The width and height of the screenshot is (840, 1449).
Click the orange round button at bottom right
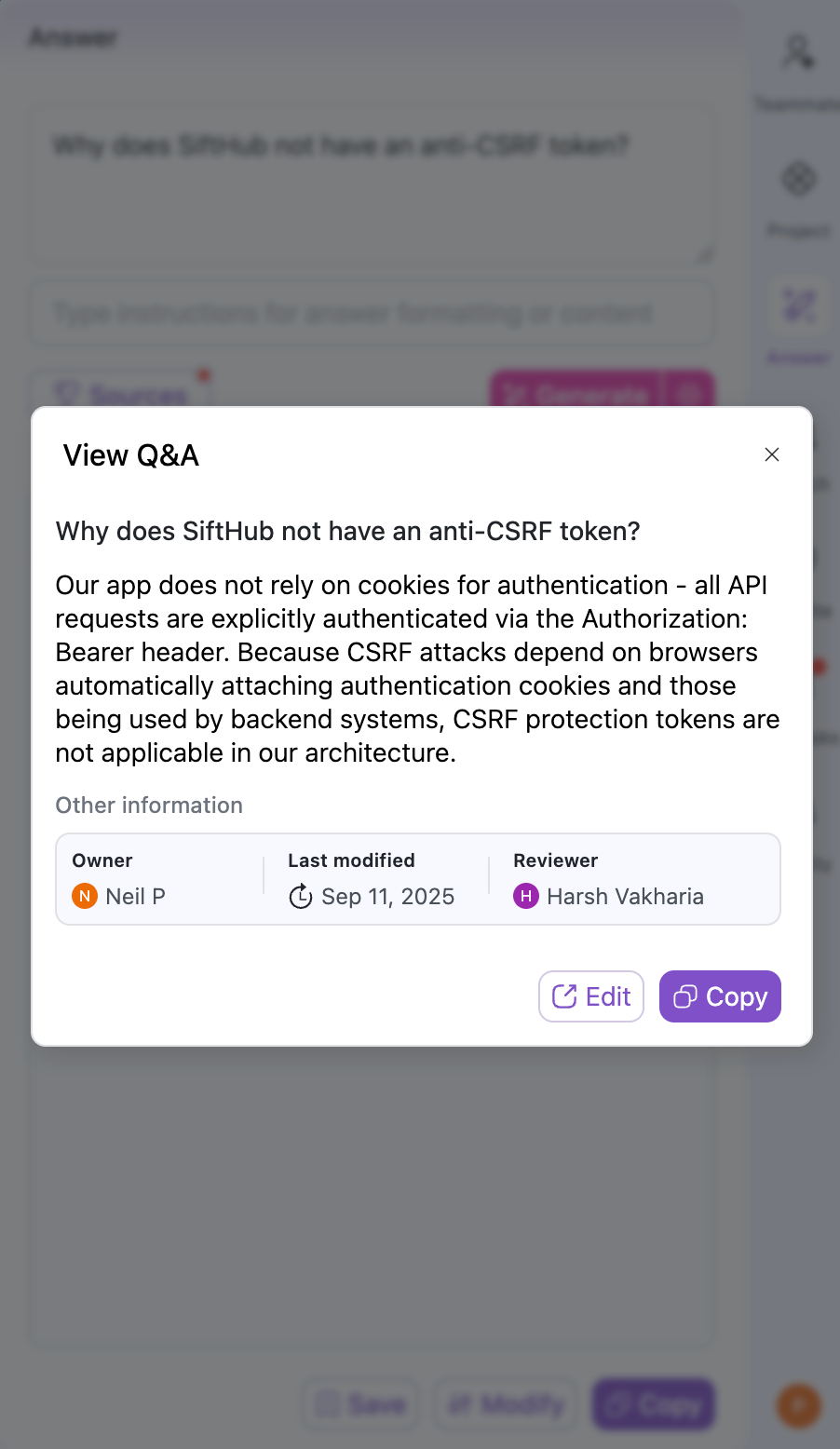[798, 1404]
